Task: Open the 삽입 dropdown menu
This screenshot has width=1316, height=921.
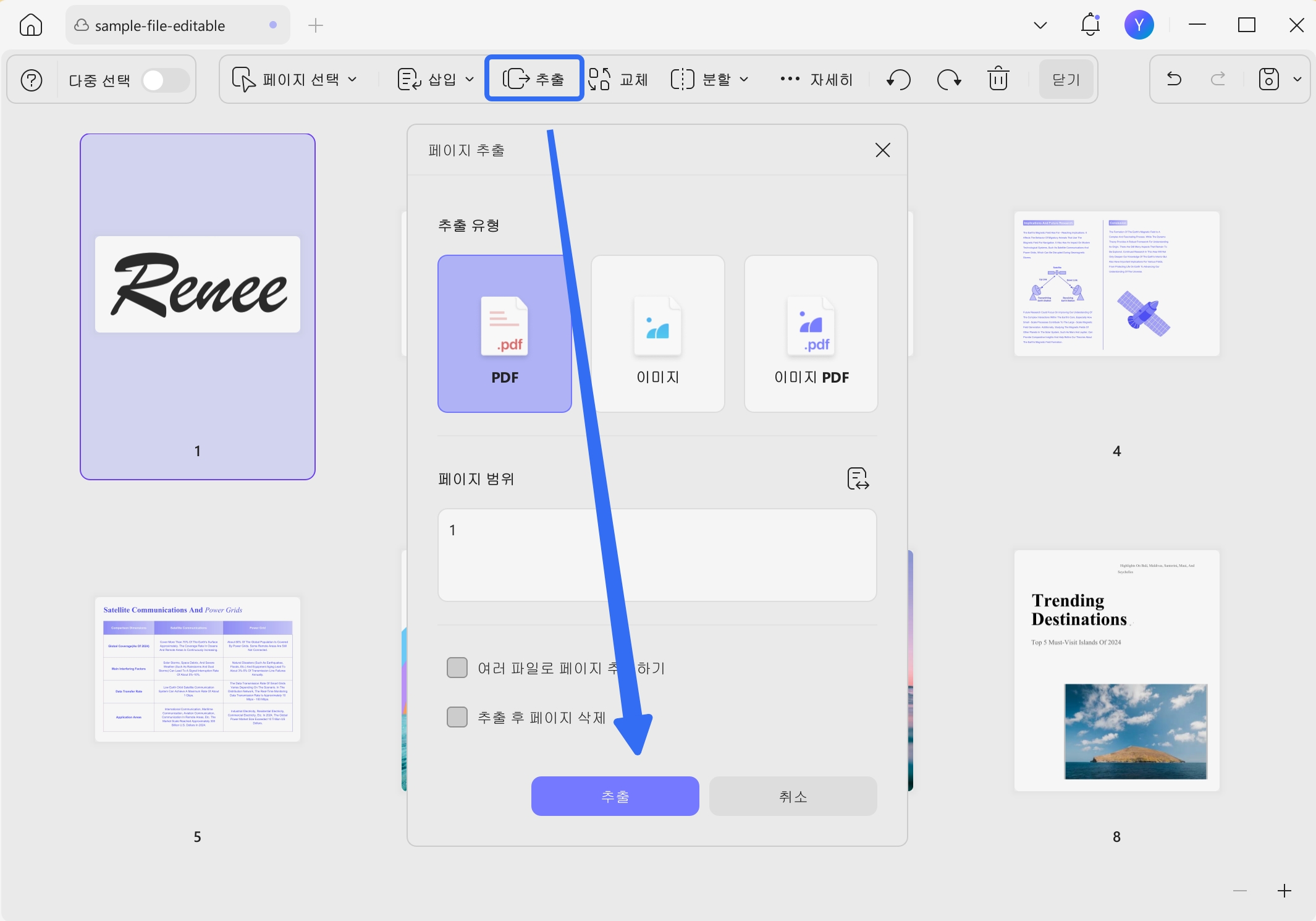Action: pyautogui.click(x=436, y=80)
